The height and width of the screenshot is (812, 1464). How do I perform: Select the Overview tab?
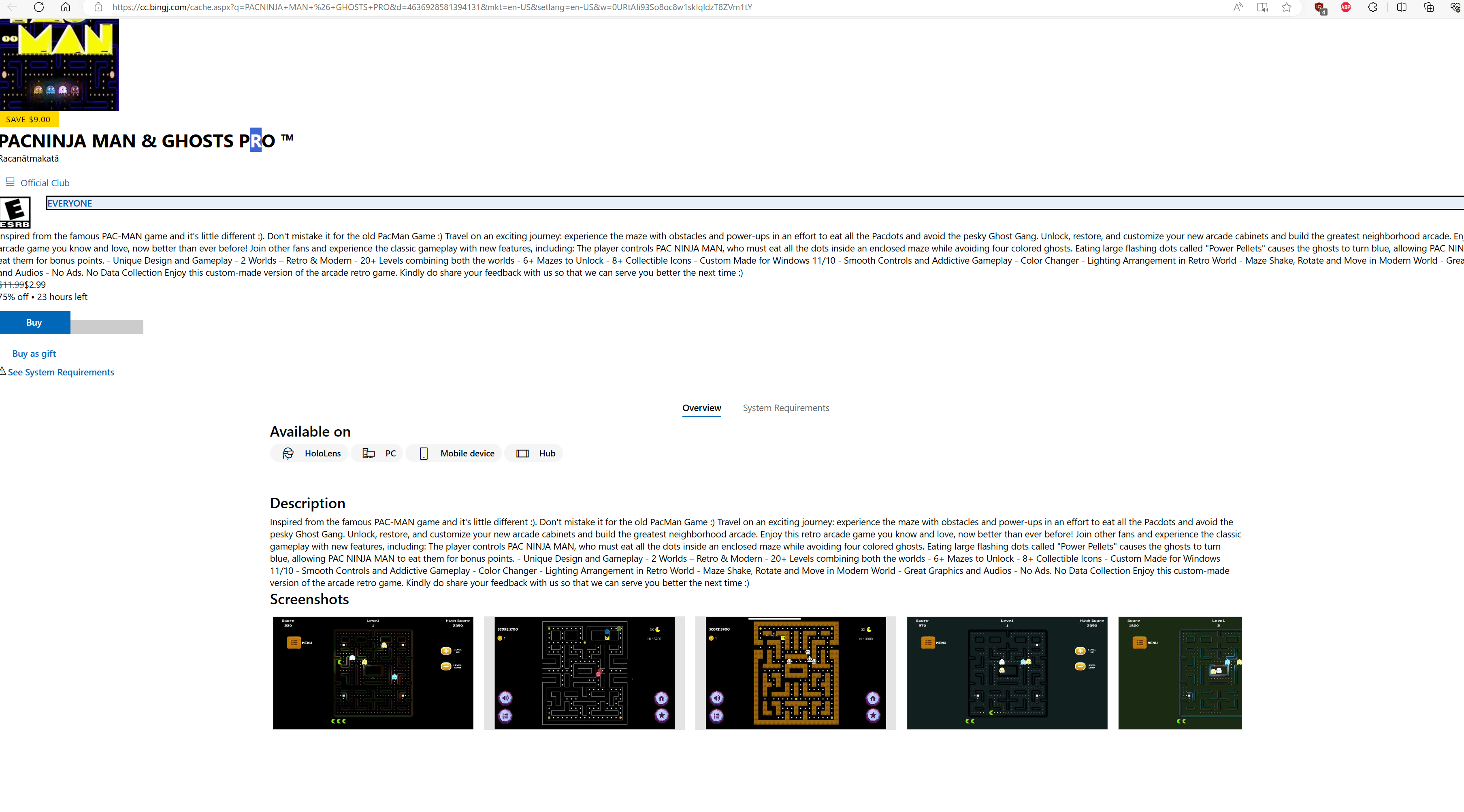[x=701, y=408]
